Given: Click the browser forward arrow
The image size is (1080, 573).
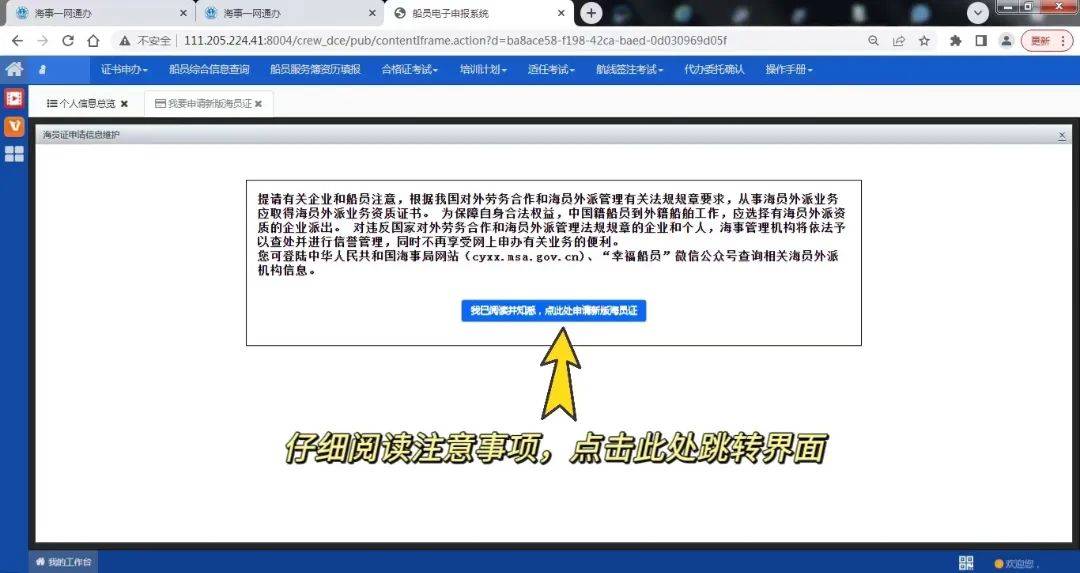Looking at the screenshot, I should (43, 41).
